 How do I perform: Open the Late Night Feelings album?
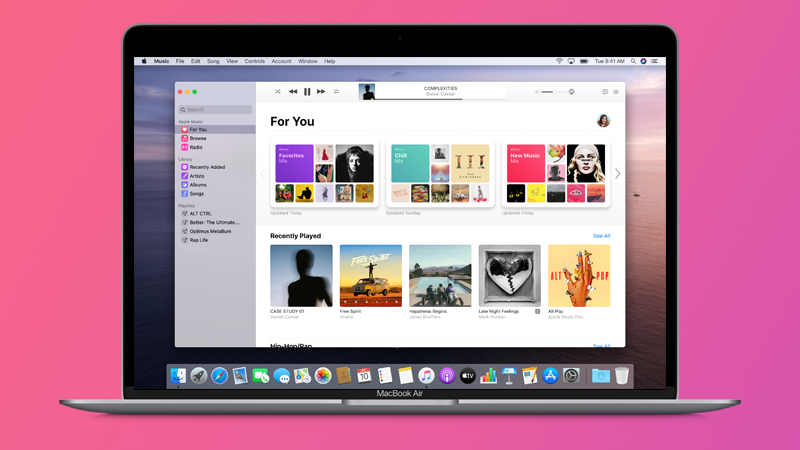pyautogui.click(x=510, y=276)
